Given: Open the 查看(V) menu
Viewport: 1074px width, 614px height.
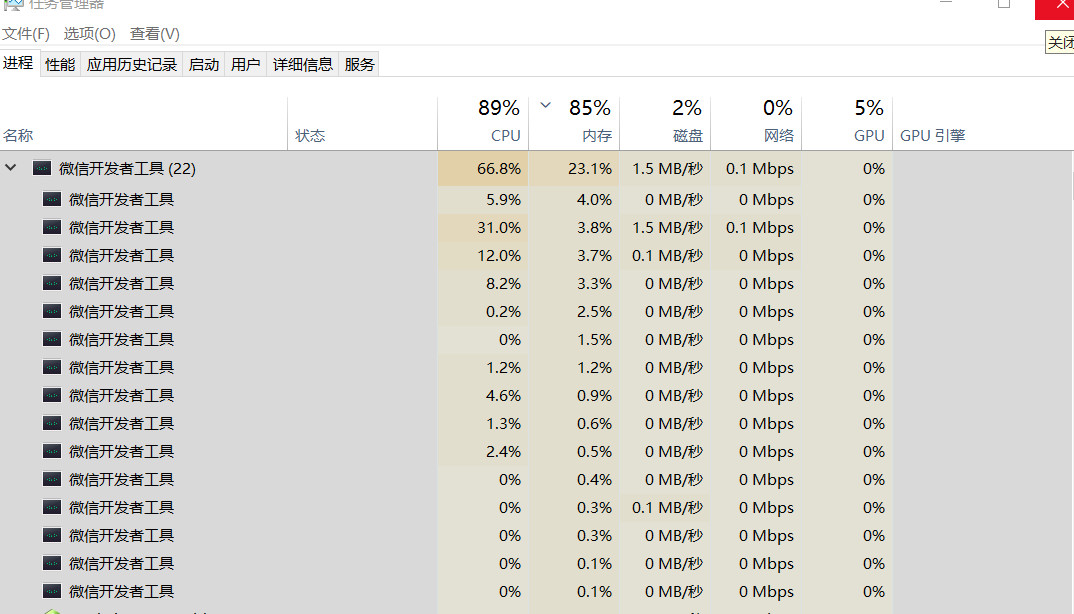Looking at the screenshot, I should coord(155,34).
